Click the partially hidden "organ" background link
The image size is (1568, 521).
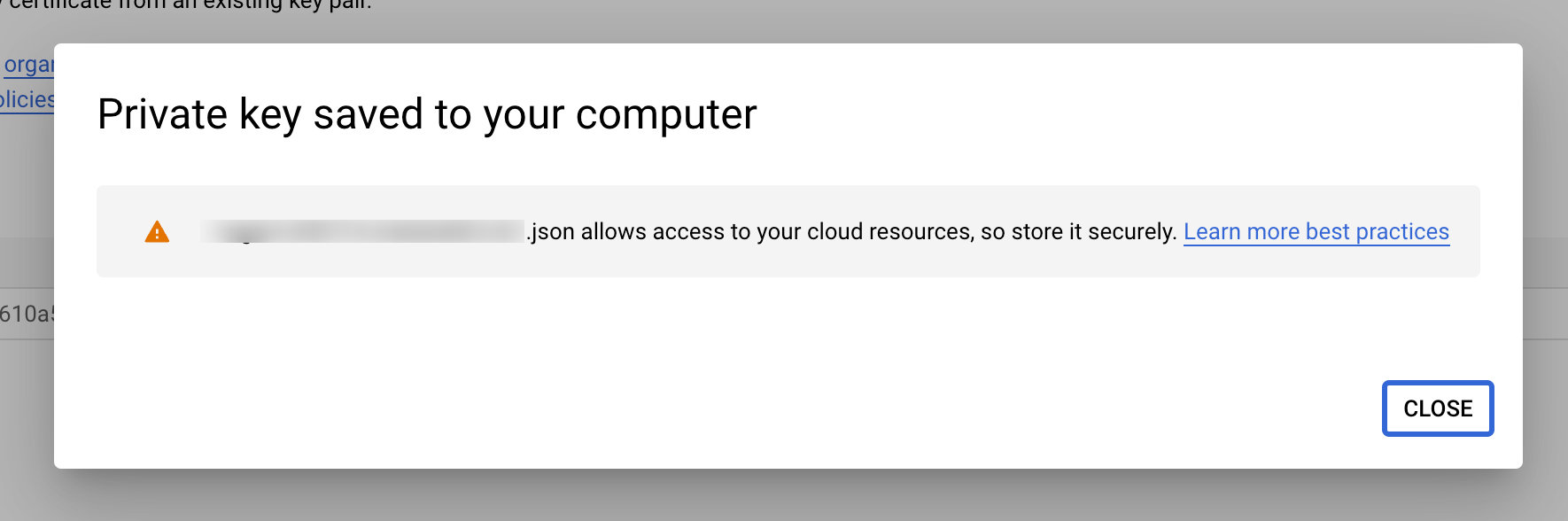pos(27,66)
